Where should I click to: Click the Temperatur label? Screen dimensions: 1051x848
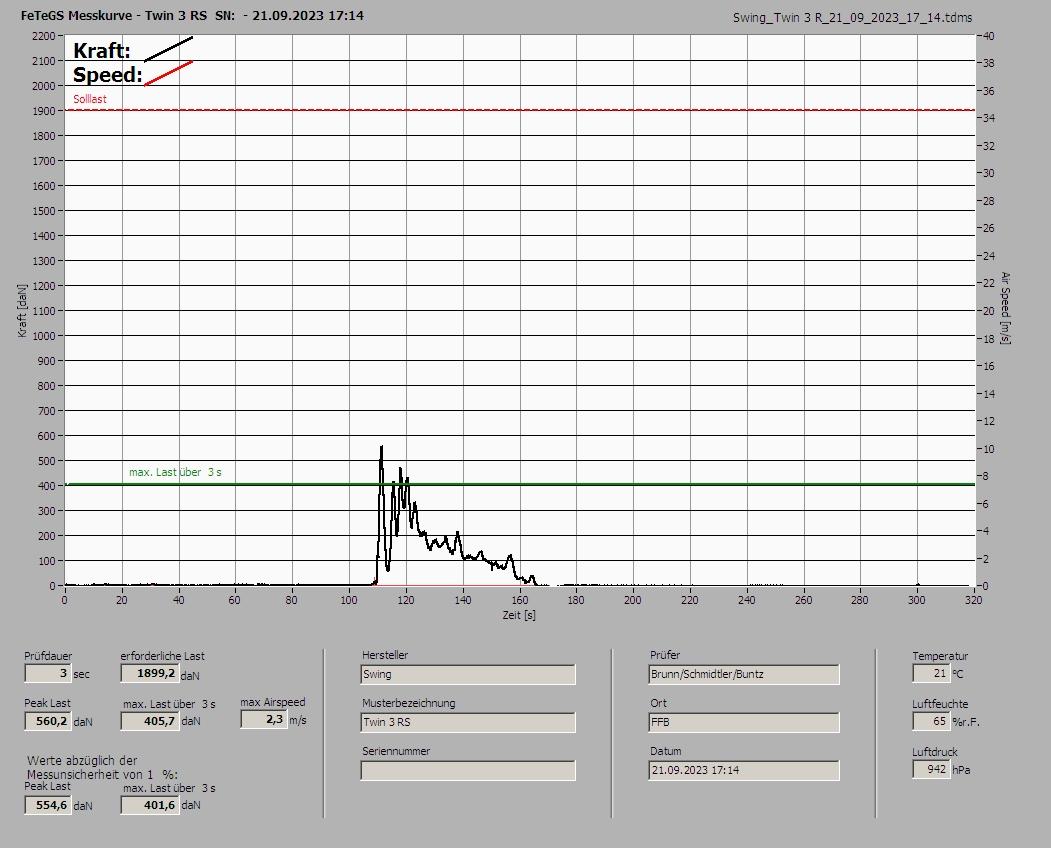pos(940,656)
